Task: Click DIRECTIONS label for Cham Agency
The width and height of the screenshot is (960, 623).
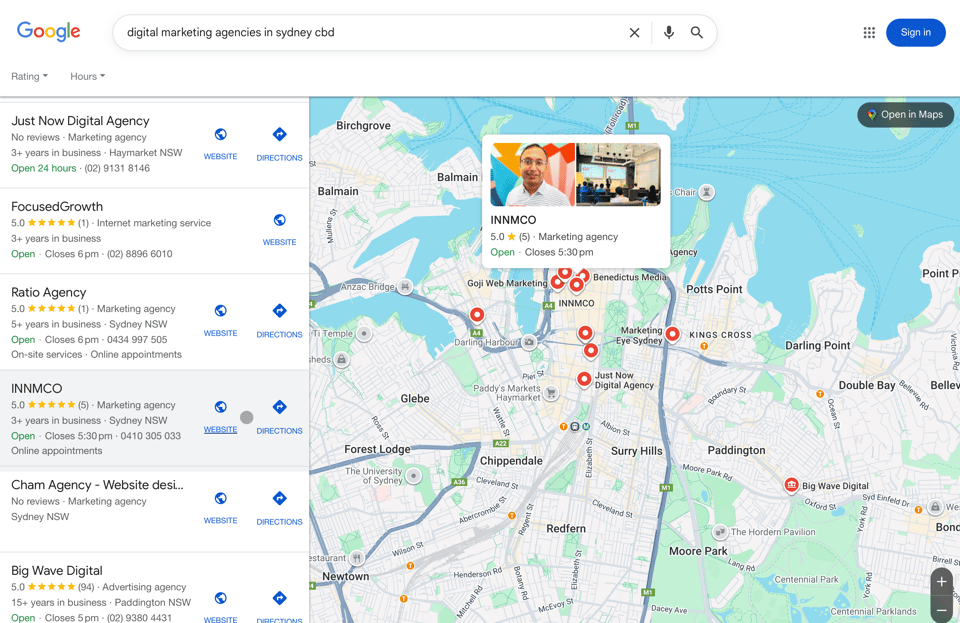Action: 279,522
